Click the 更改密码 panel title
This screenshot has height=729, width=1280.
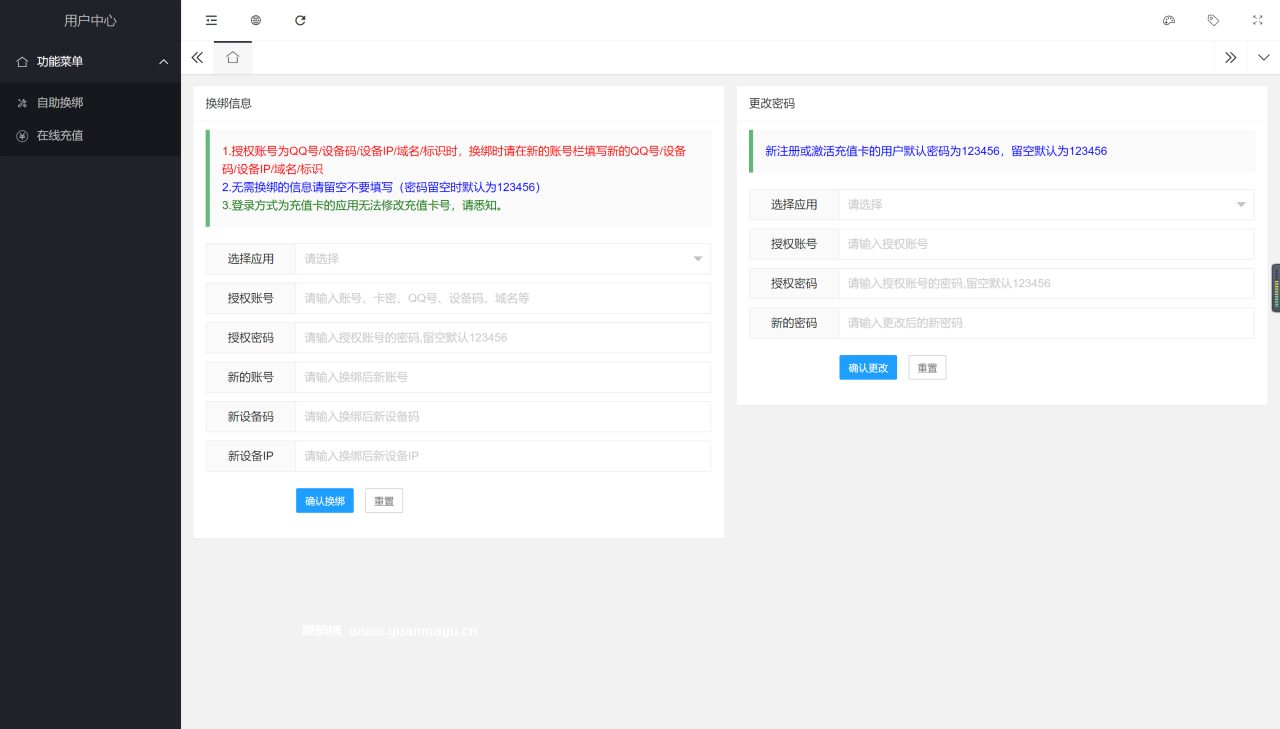pyautogui.click(x=772, y=103)
